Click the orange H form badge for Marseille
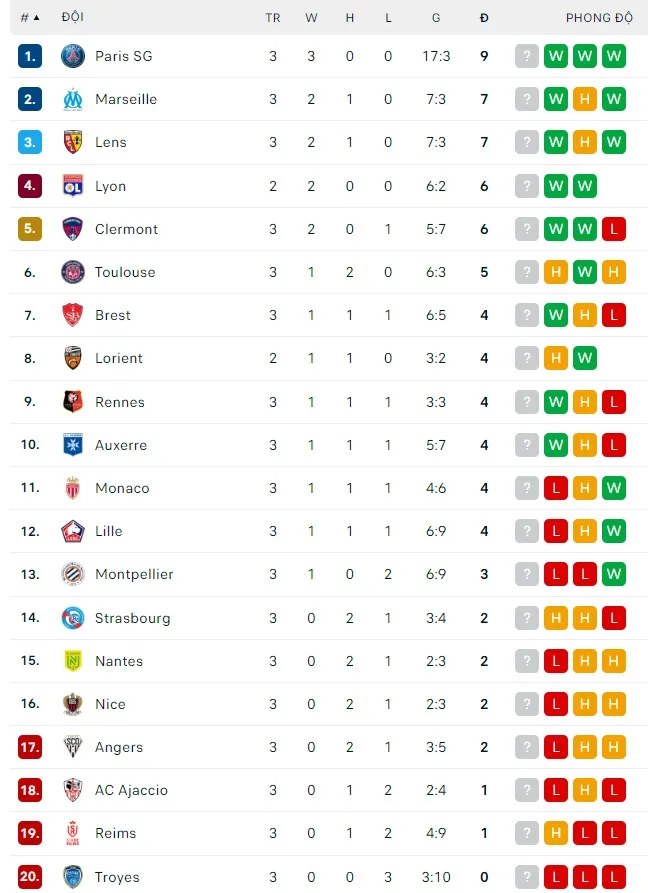Screen dimensions: 648x893 tap(585, 99)
